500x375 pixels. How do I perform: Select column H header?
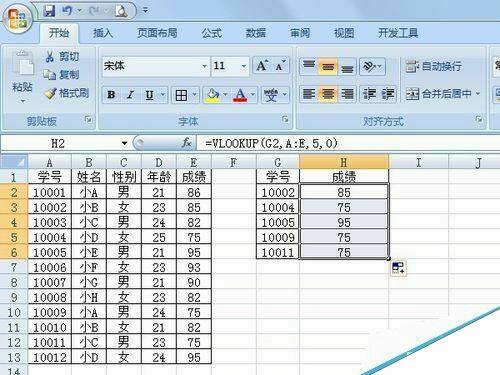click(344, 162)
